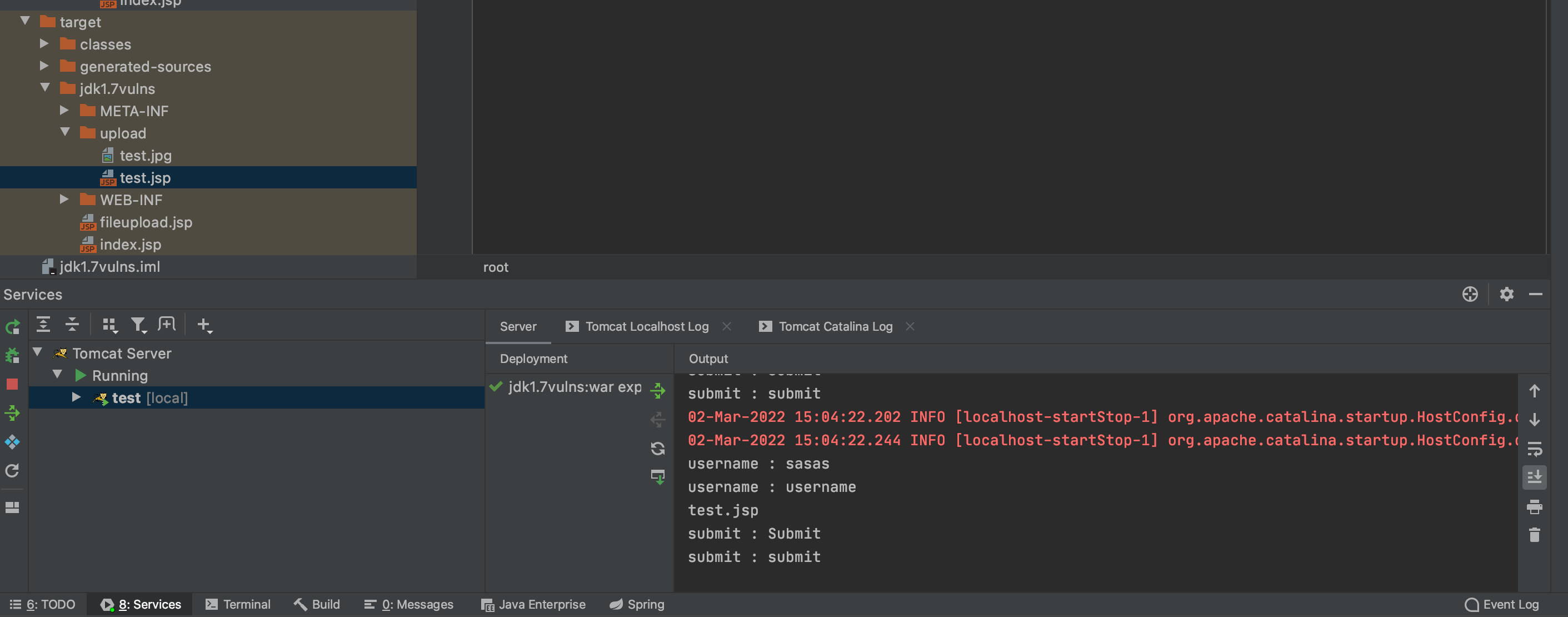The width and height of the screenshot is (1568, 617).
Task: Click the blue diamond Update application icon
Action: [x=13, y=442]
